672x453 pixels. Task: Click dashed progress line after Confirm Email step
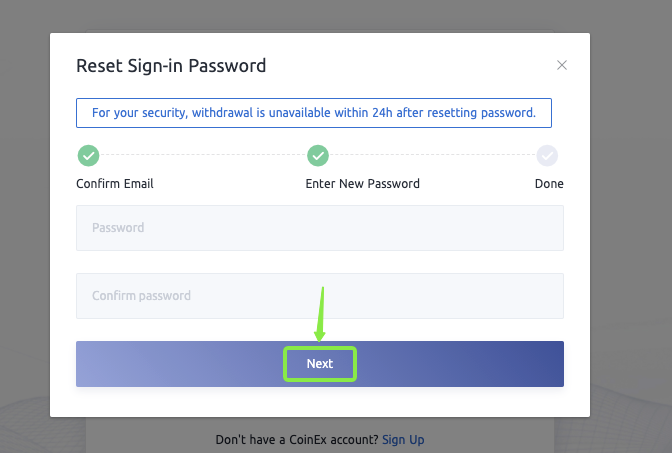pos(200,155)
